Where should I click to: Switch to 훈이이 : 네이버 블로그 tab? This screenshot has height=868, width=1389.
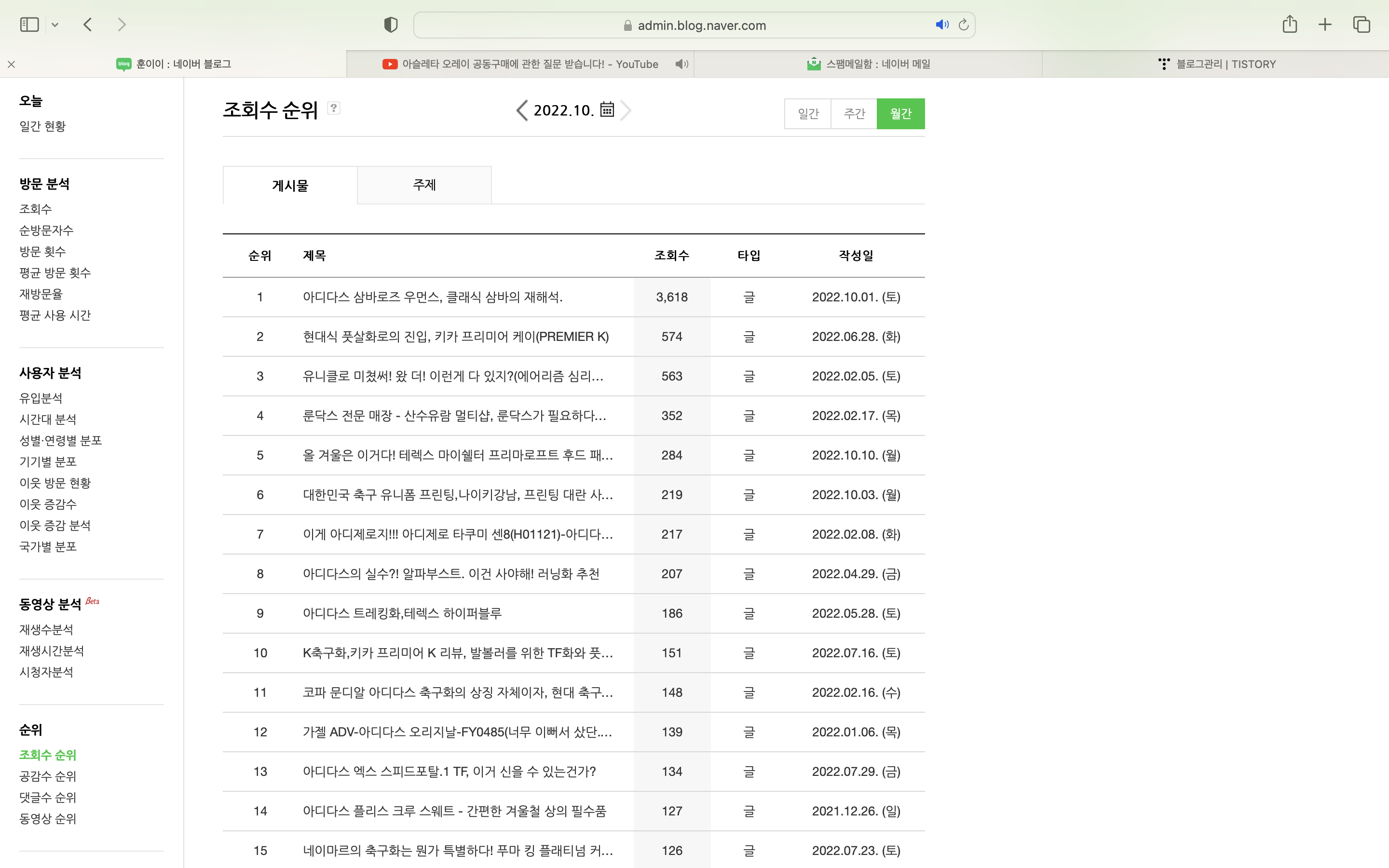pyautogui.click(x=173, y=64)
